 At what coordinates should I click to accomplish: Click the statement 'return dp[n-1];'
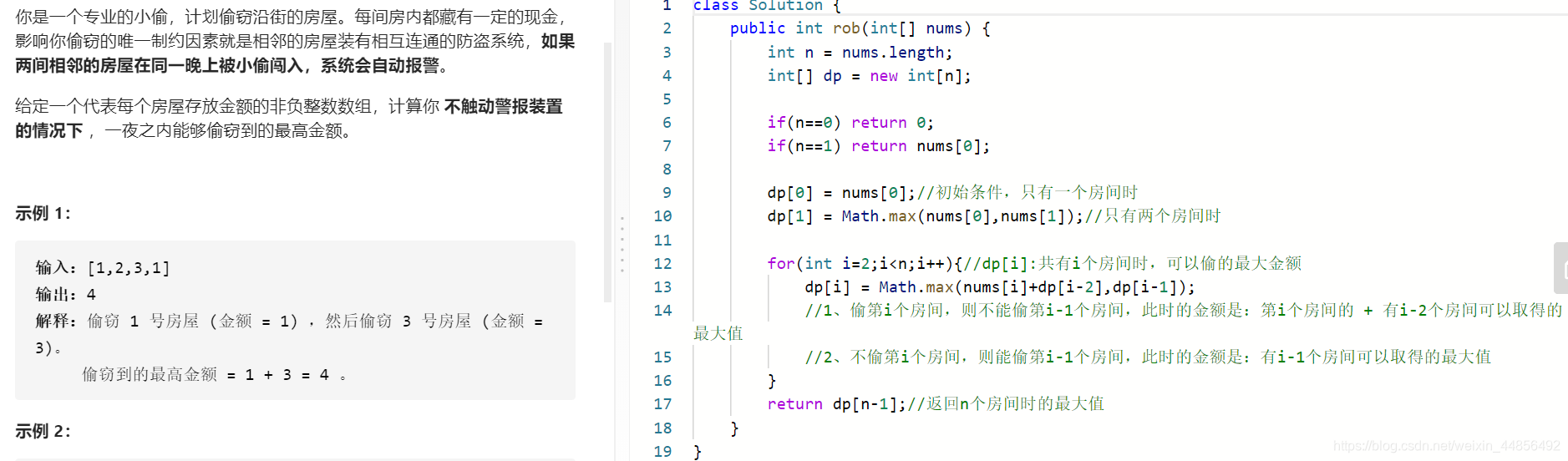pyautogui.click(x=837, y=404)
